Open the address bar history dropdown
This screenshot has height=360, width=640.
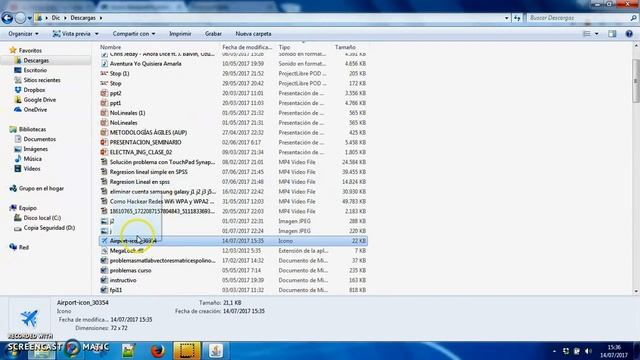click(507, 18)
